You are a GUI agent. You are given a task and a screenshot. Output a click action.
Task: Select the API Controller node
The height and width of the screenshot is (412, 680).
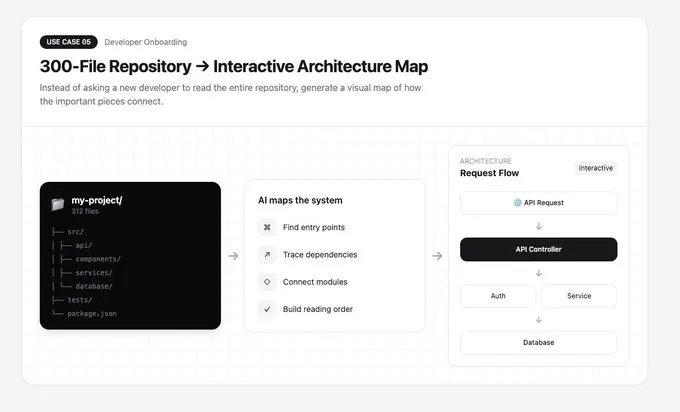539,249
